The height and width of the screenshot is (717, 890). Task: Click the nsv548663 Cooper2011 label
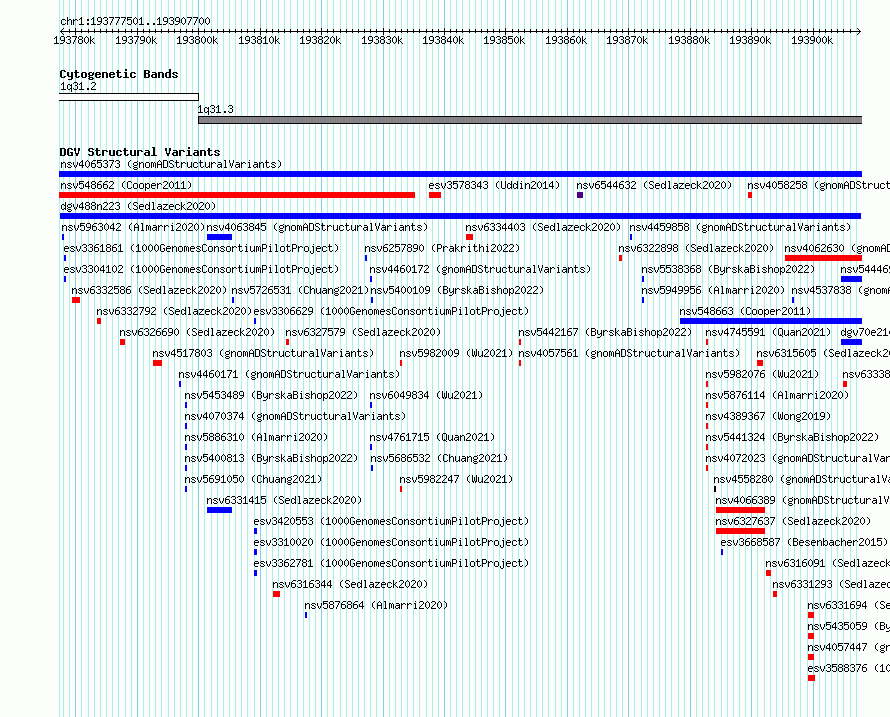coord(745,311)
